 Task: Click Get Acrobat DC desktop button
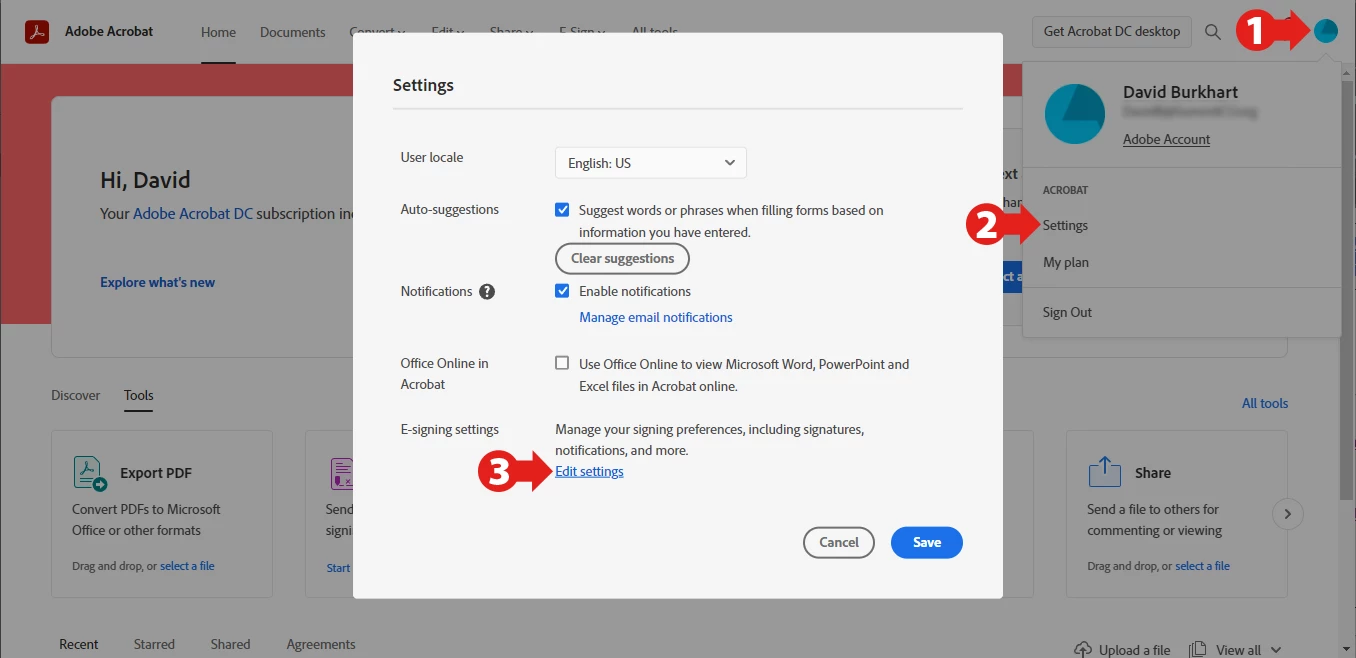1112,32
